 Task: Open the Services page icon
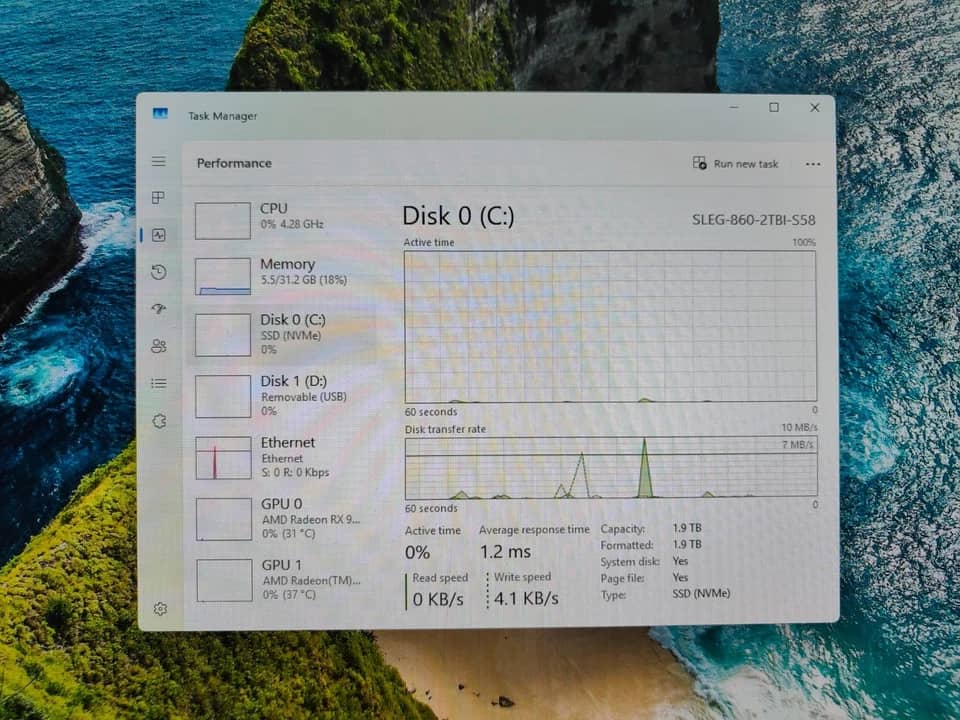coord(159,421)
